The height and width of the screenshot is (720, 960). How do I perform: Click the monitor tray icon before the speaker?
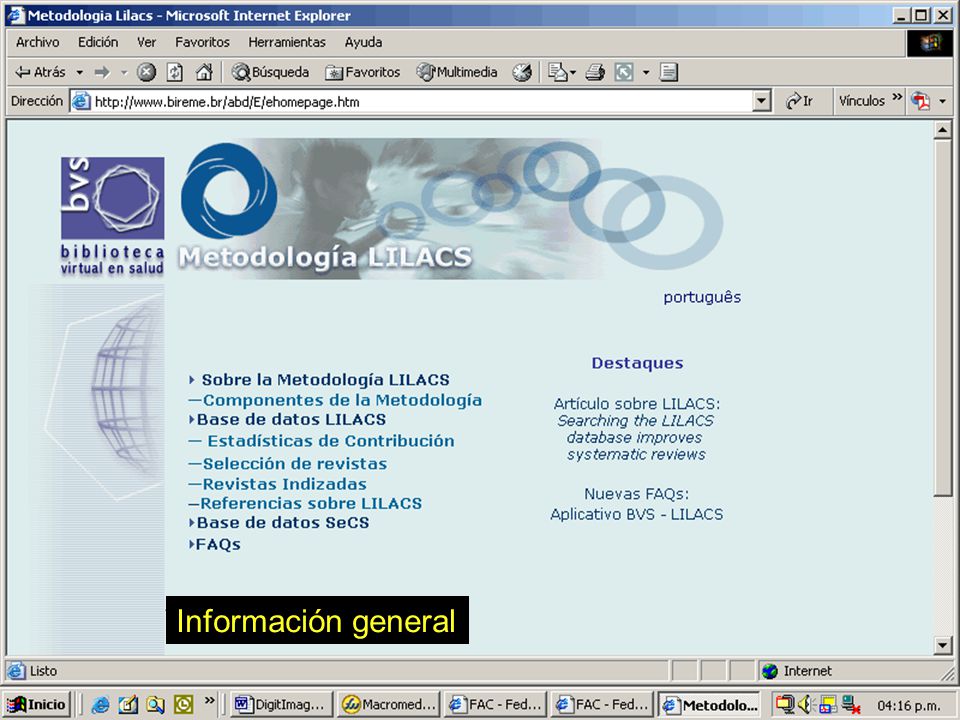[785, 705]
